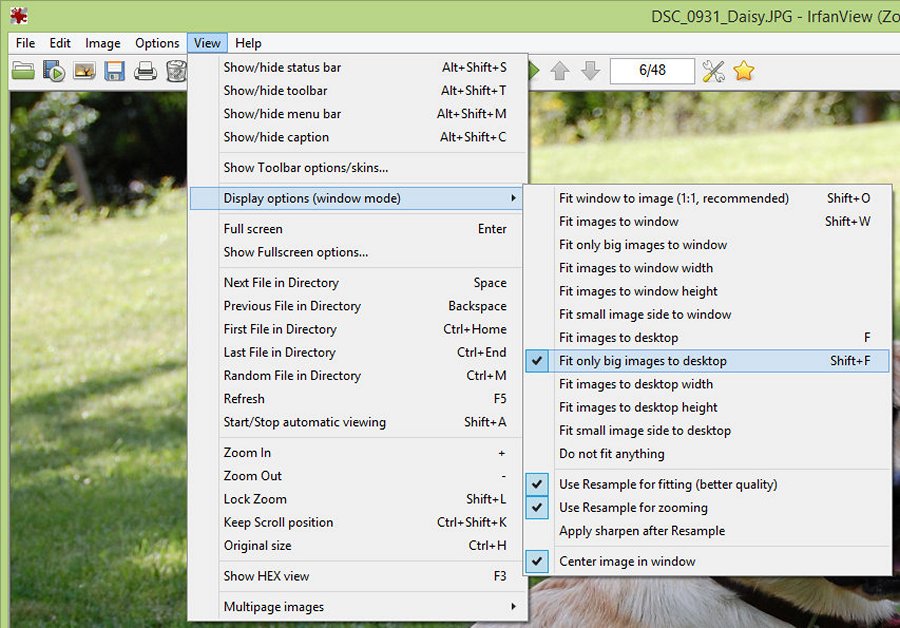Go to Last File in Directory
The height and width of the screenshot is (628, 900).
tap(356, 352)
